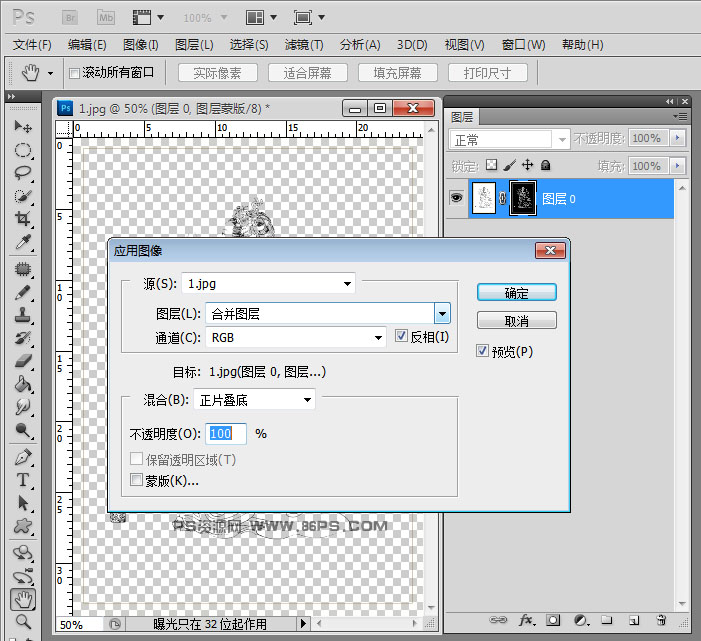The width and height of the screenshot is (701, 641).
Task: Open the Arrange Documents dropdown
Action: (262, 18)
